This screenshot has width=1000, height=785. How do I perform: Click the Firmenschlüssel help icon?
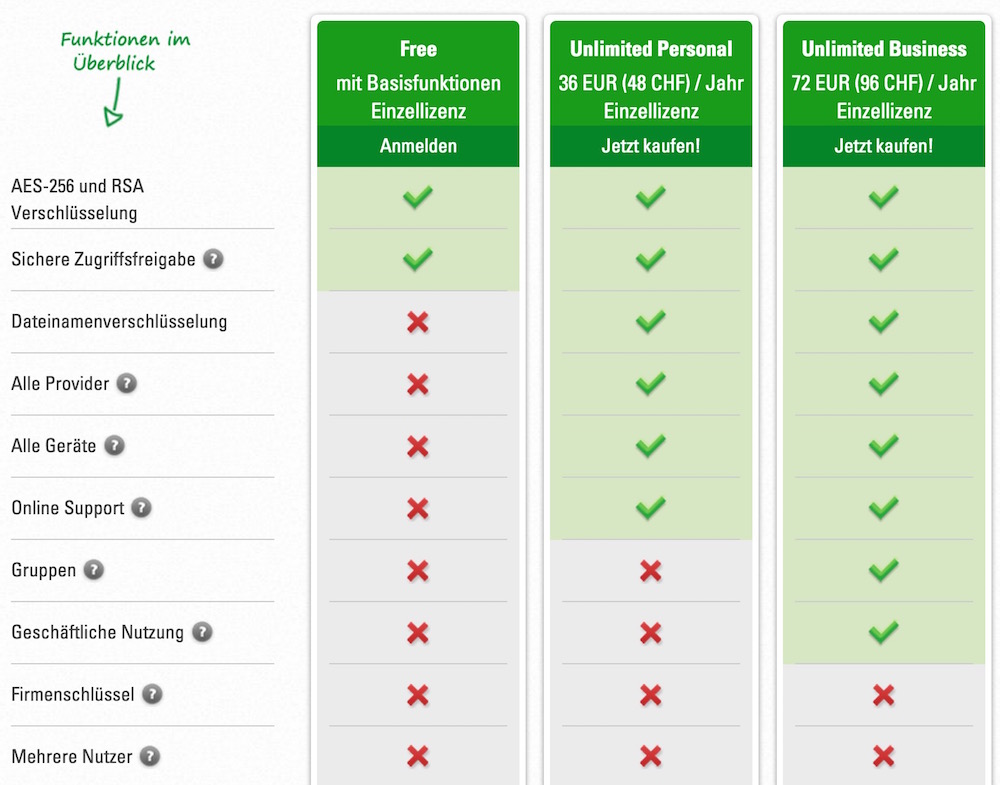click(x=152, y=694)
